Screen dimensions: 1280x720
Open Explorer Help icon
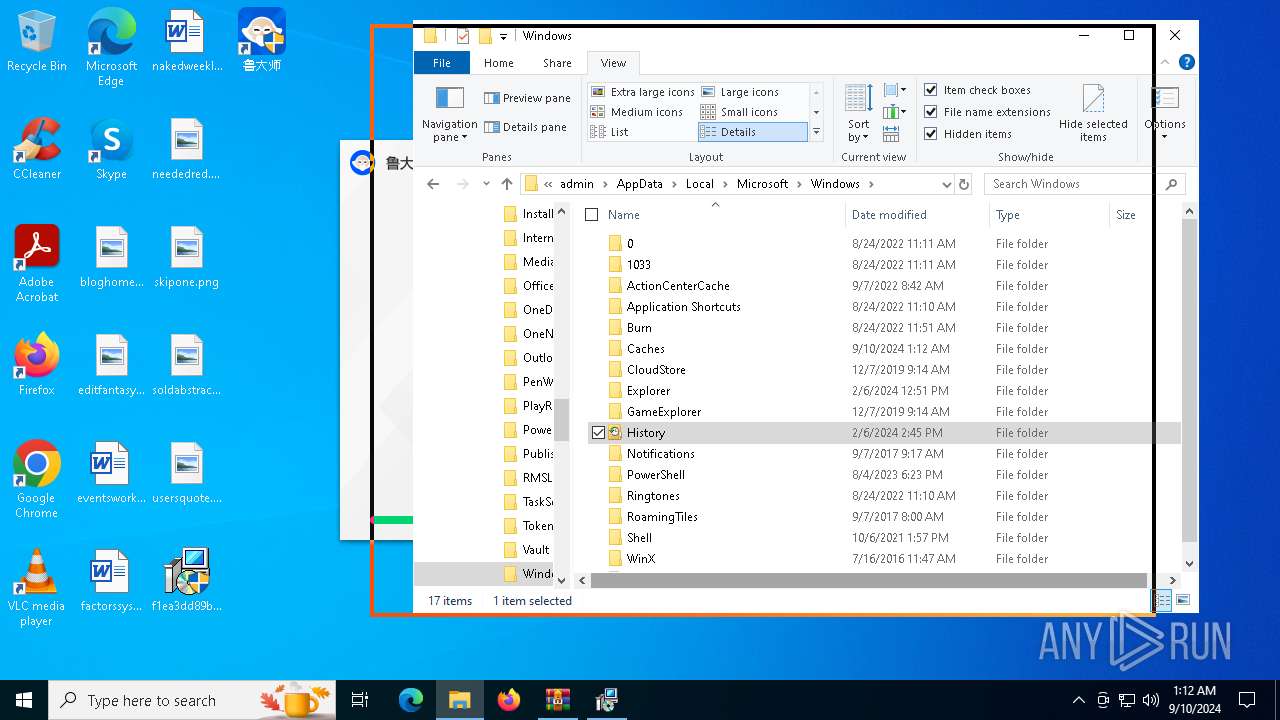pyautogui.click(x=1186, y=62)
